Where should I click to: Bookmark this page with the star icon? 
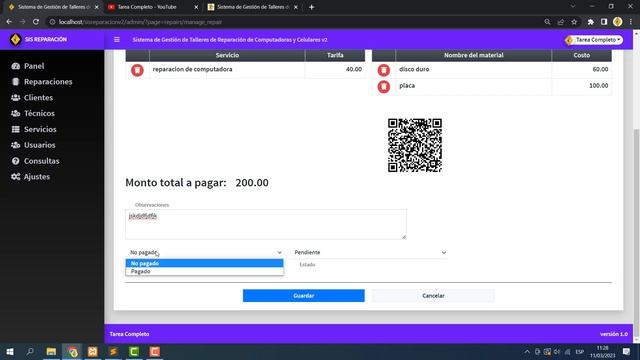(x=574, y=22)
